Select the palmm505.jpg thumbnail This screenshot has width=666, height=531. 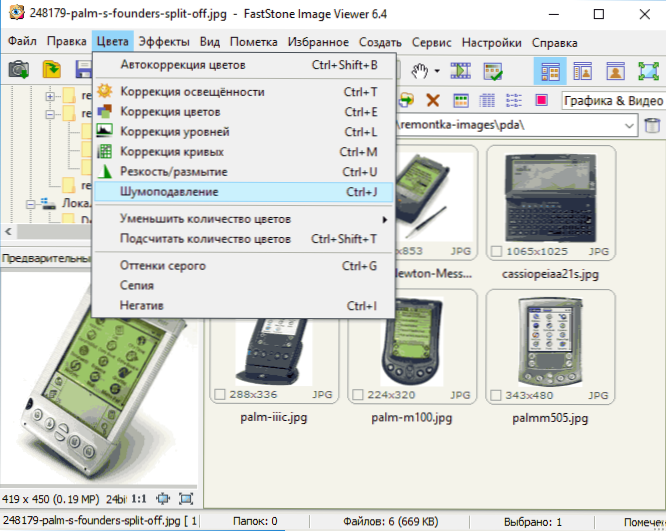[550, 347]
